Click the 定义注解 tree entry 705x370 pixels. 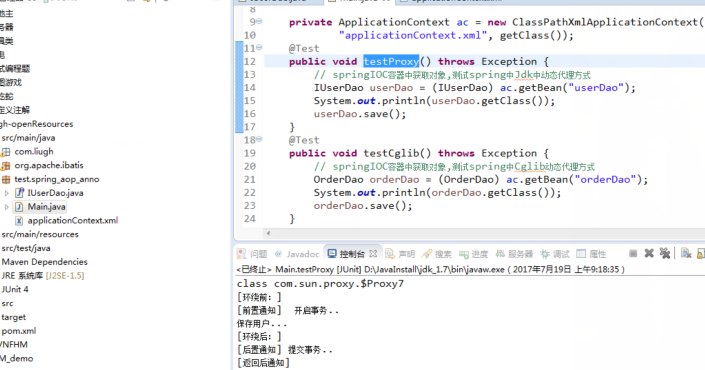tap(14, 110)
